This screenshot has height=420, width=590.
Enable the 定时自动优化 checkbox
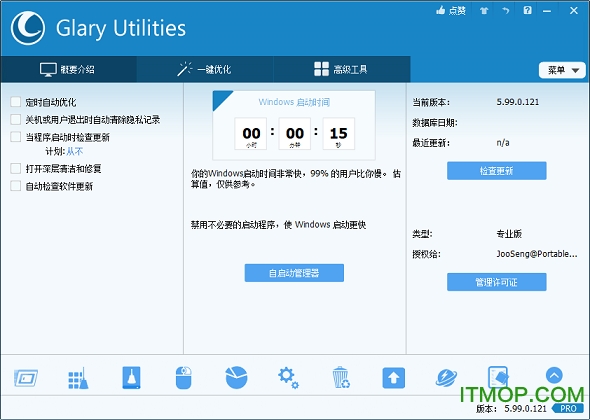pyautogui.click(x=16, y=102)
